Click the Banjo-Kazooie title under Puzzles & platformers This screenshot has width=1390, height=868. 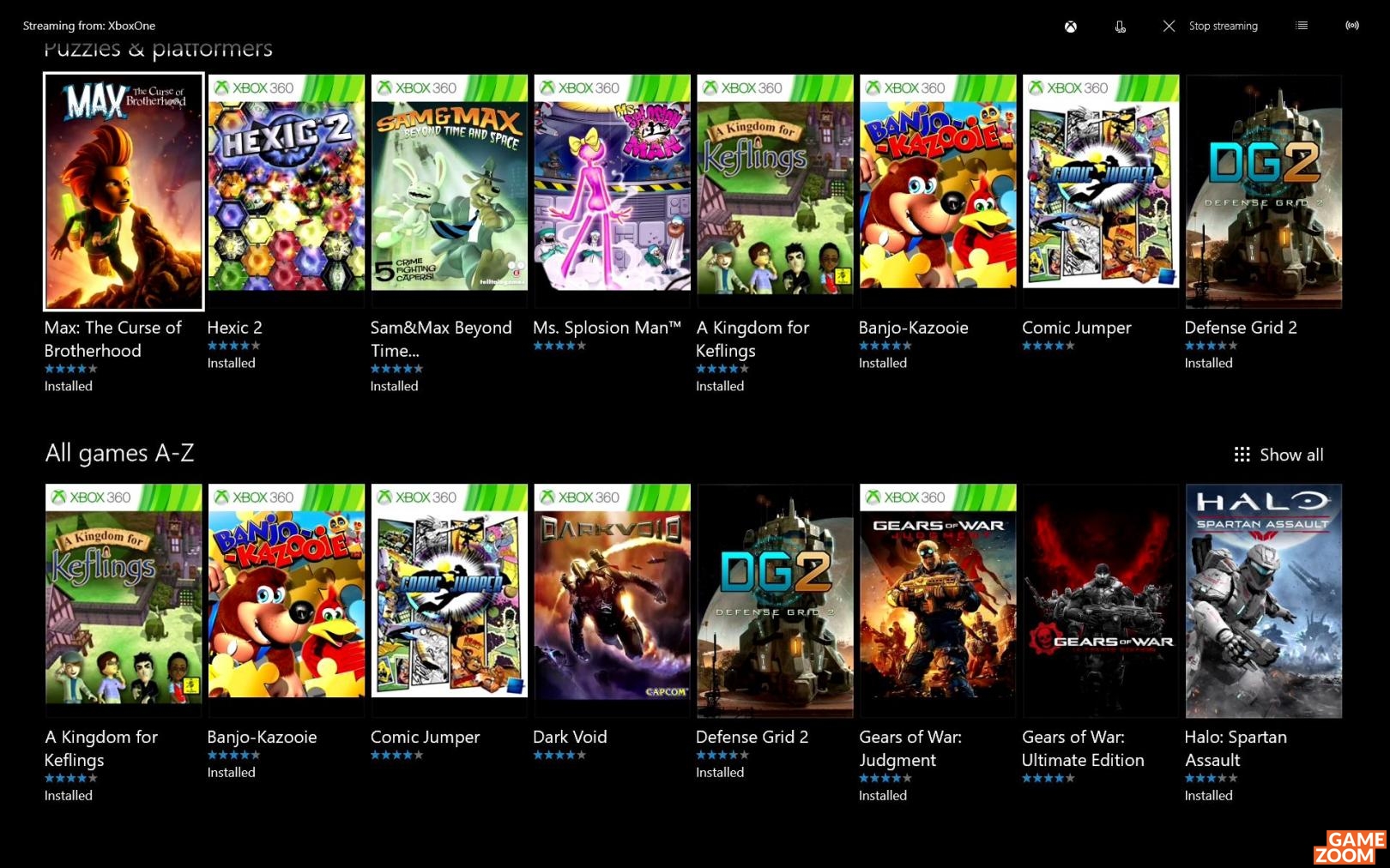pyautogui.click(x=913, y=328)
